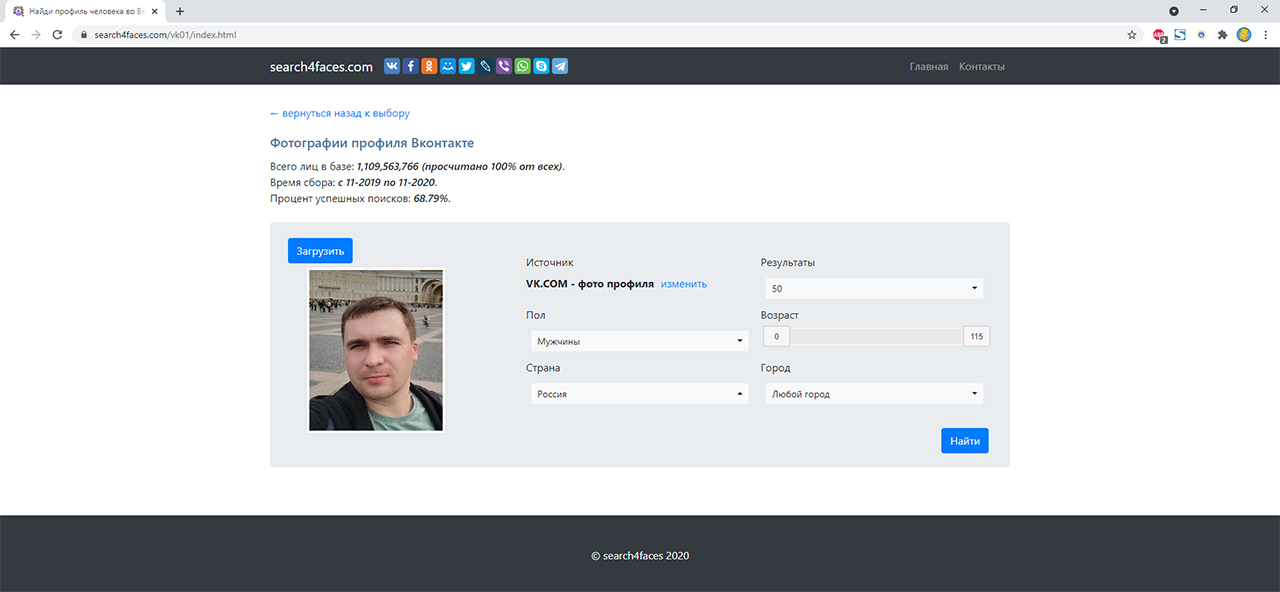Click the © search4faces 2020 footer text

pyautogui.click(x=640, y=556)
